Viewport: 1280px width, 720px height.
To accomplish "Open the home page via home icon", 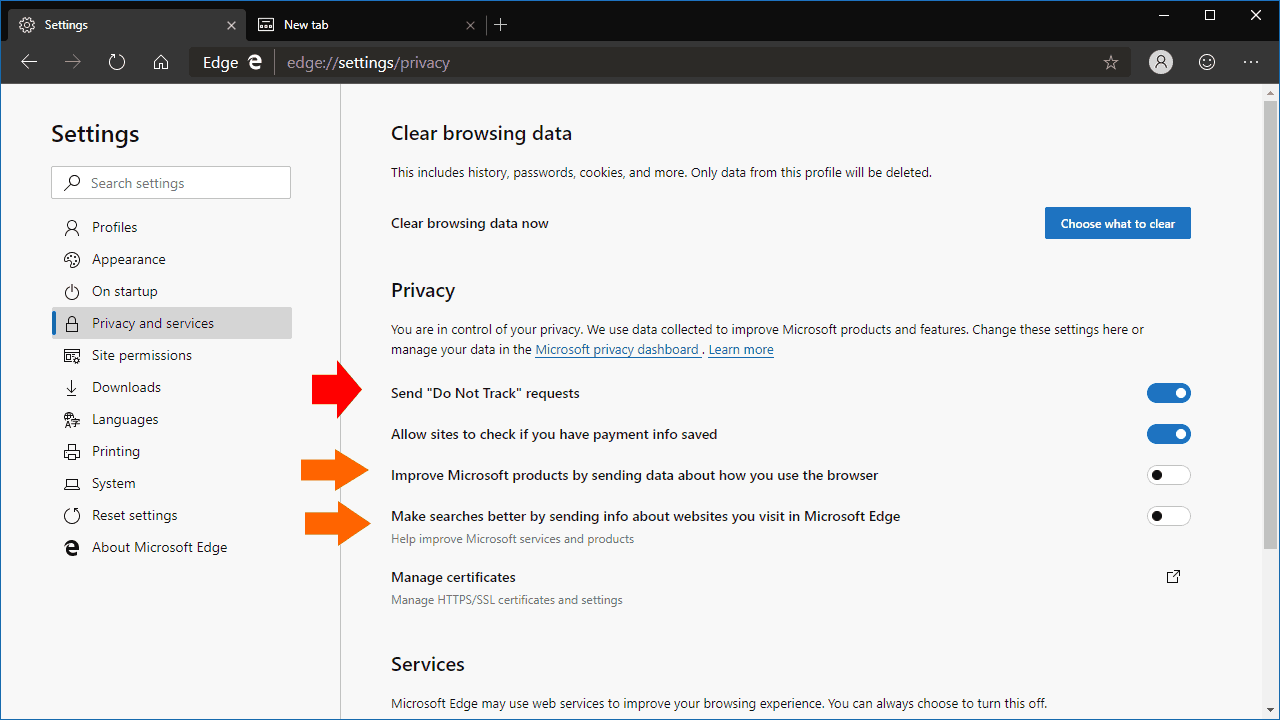I will click(161, 62).
